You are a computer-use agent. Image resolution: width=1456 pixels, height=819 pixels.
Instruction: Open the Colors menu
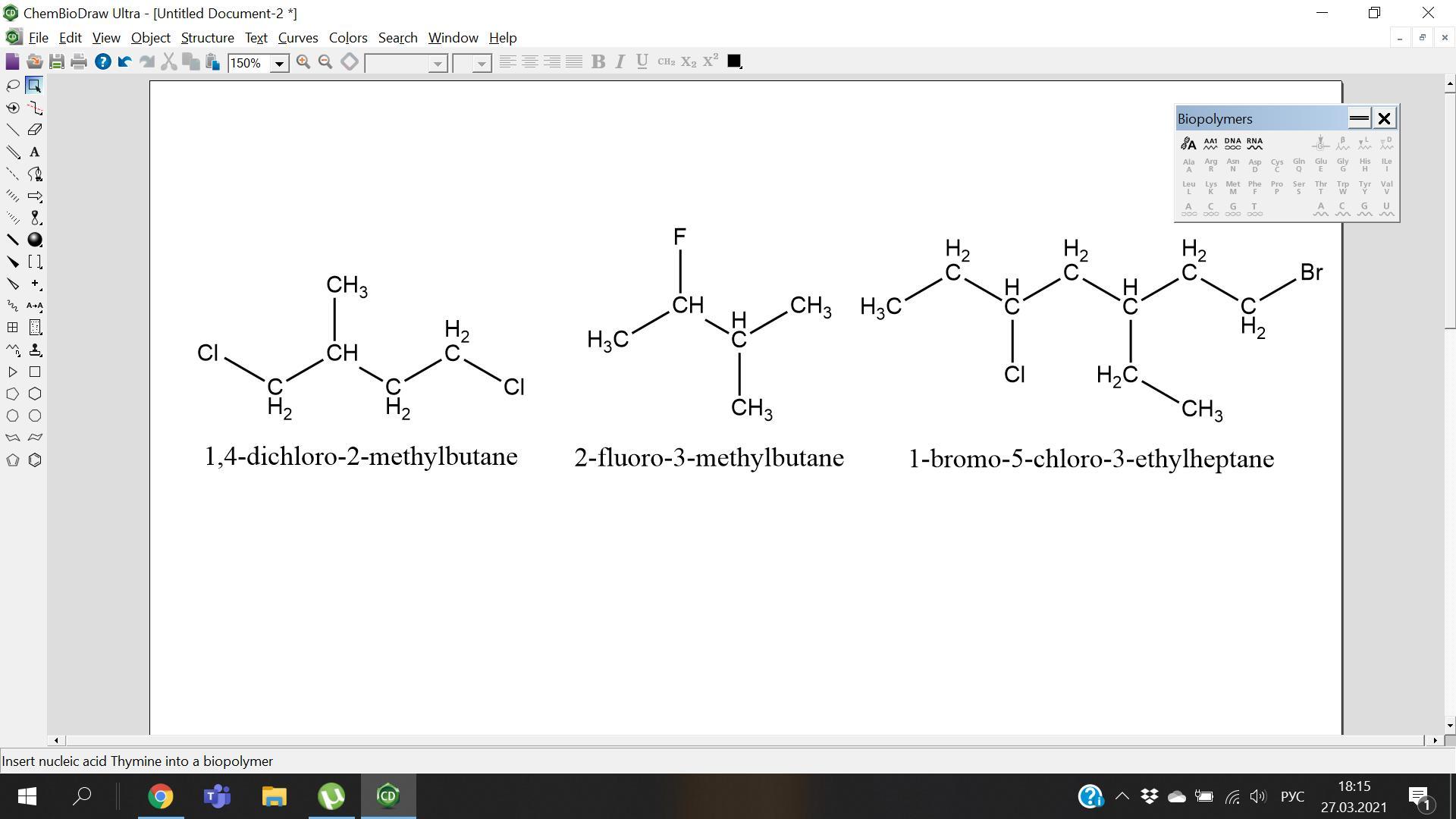click(347, 38)
